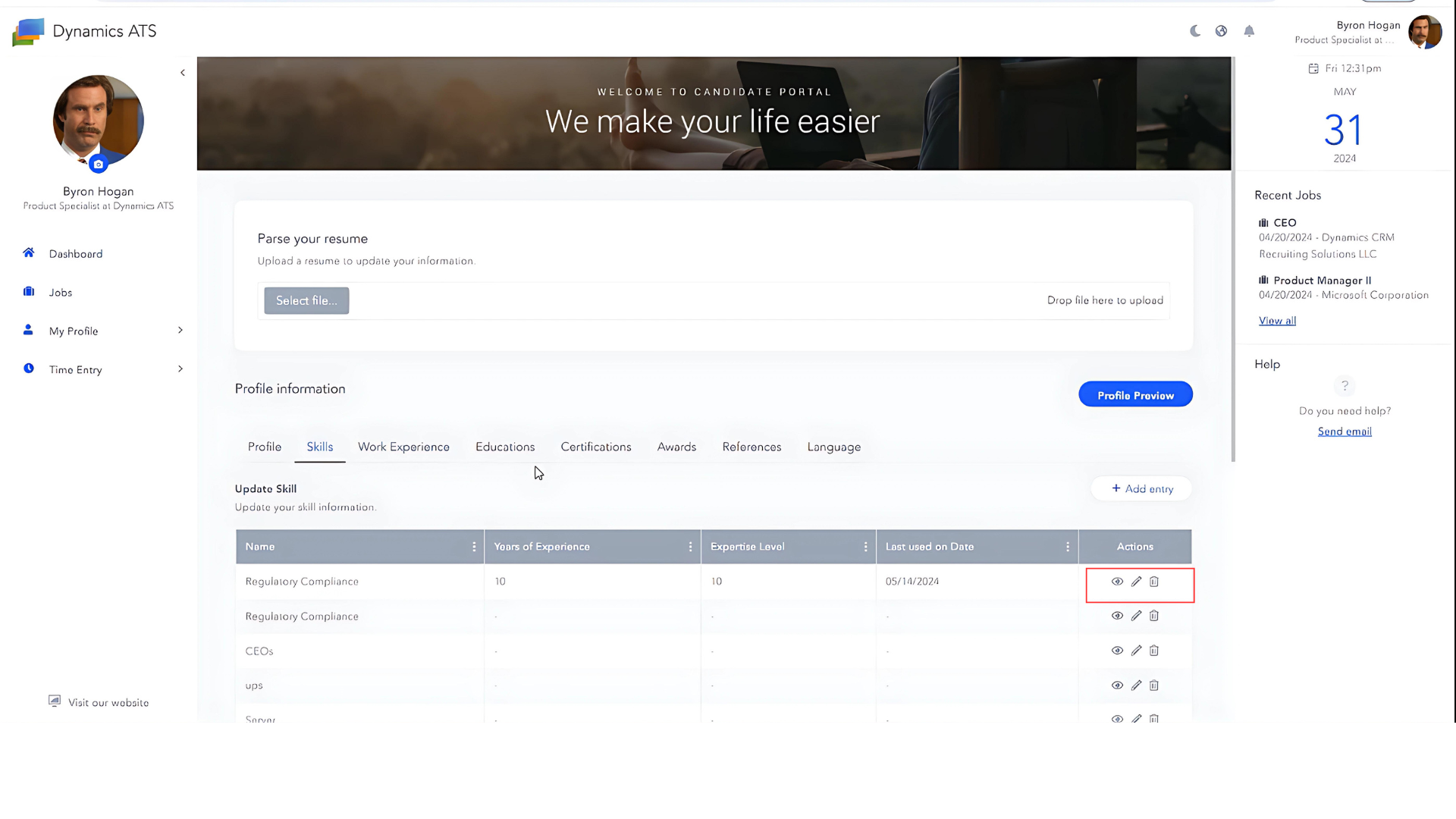The width and height of the screenshot is (1456, 819).
Task: Click the CEO job building icon
Action: point(1263,223)
